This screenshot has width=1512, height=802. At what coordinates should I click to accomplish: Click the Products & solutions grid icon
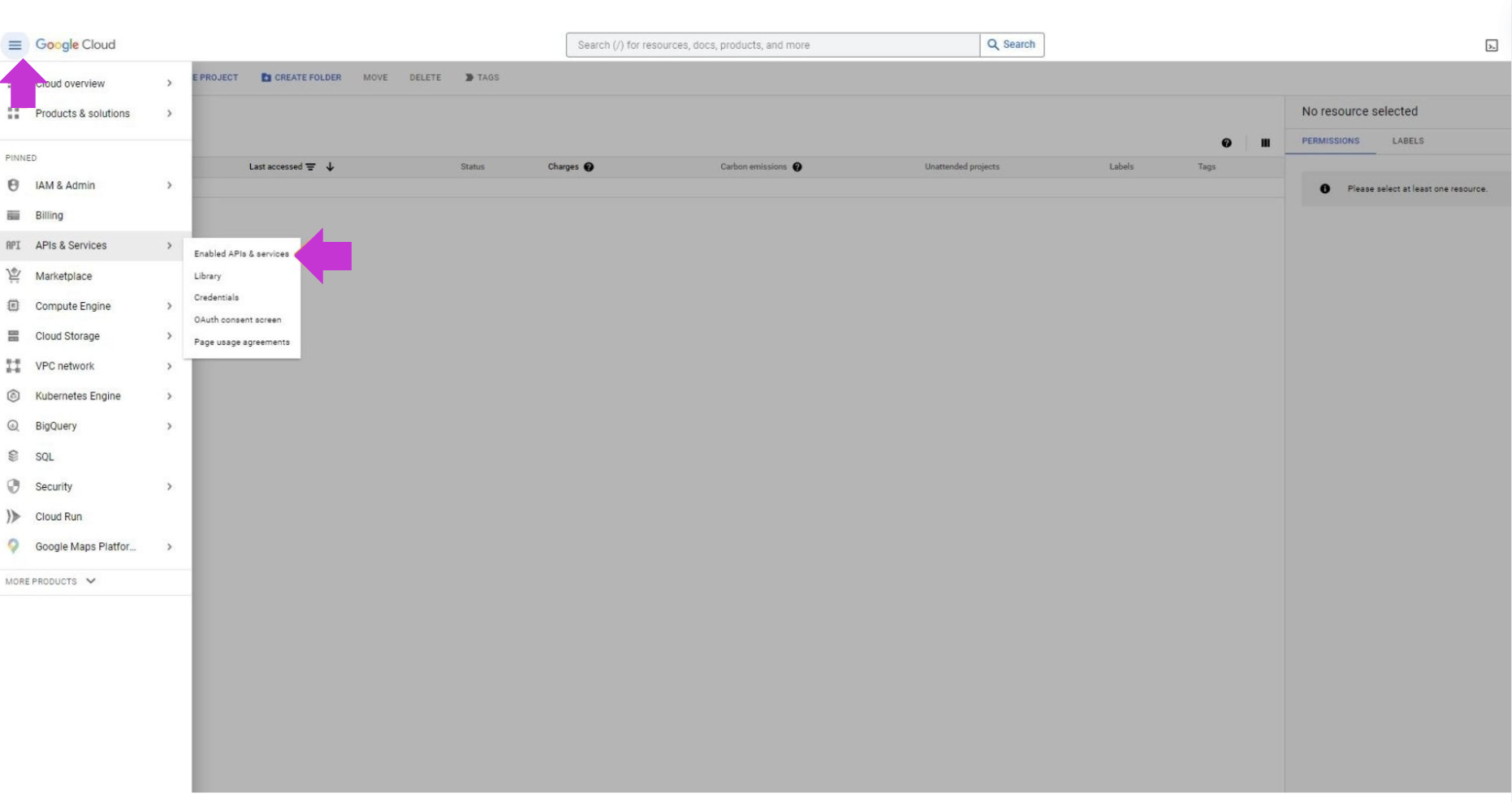point(13,114)
